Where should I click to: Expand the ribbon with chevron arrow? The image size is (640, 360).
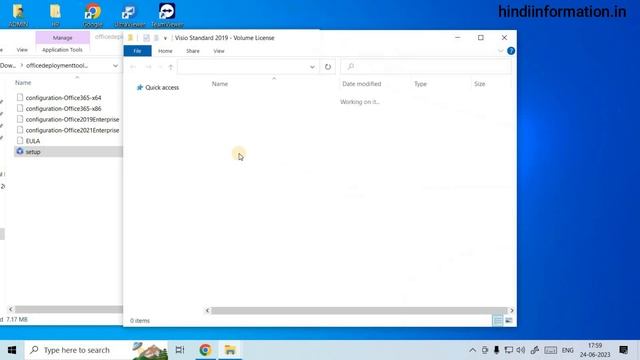click(500, 51)
